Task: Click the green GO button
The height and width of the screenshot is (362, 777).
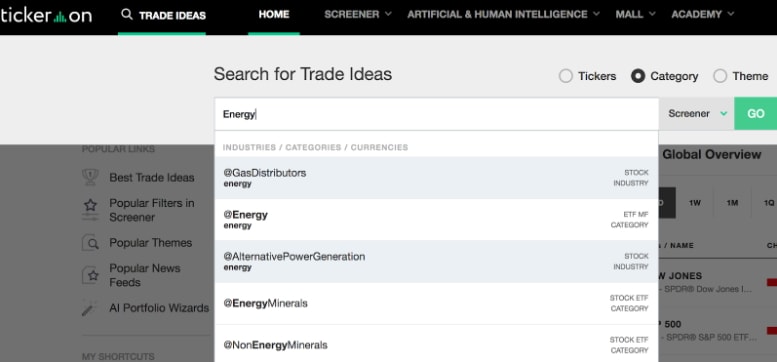Action: tap(756, 114)
